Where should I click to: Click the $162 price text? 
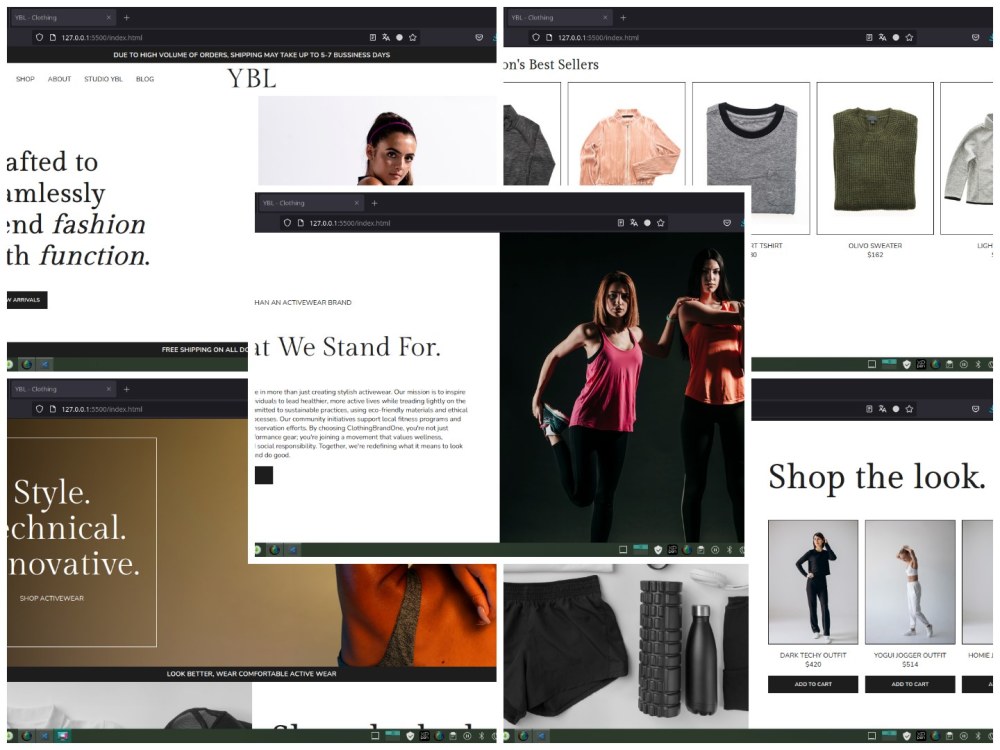tap(875, 254)
